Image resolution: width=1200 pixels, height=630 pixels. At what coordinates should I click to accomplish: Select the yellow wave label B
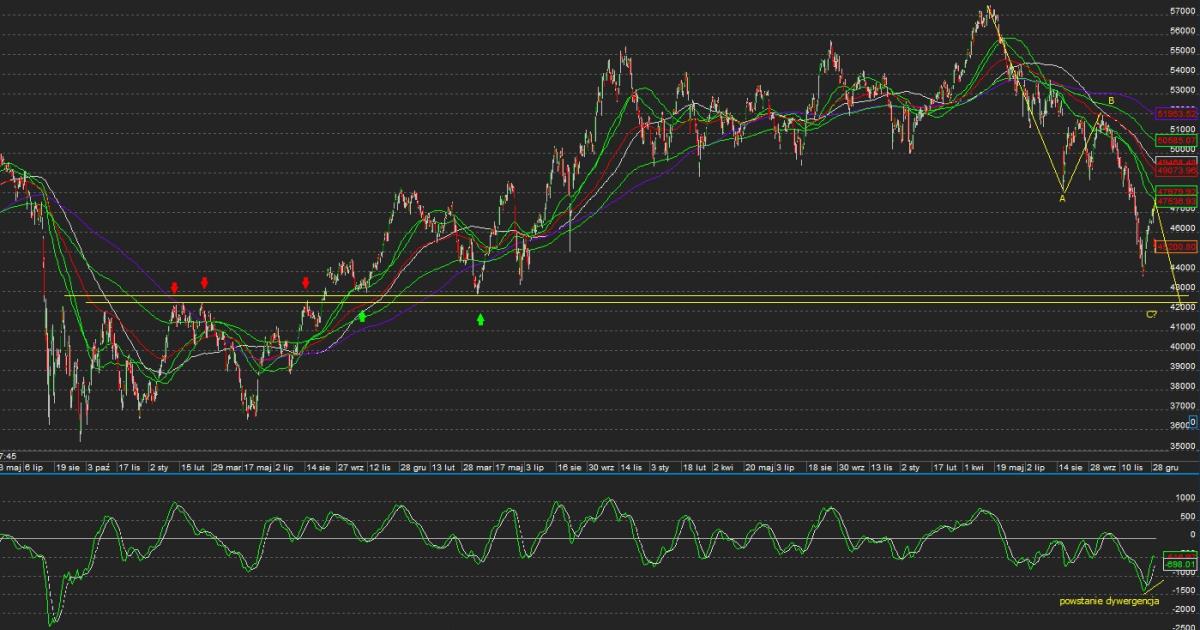tap(1111, 101)
